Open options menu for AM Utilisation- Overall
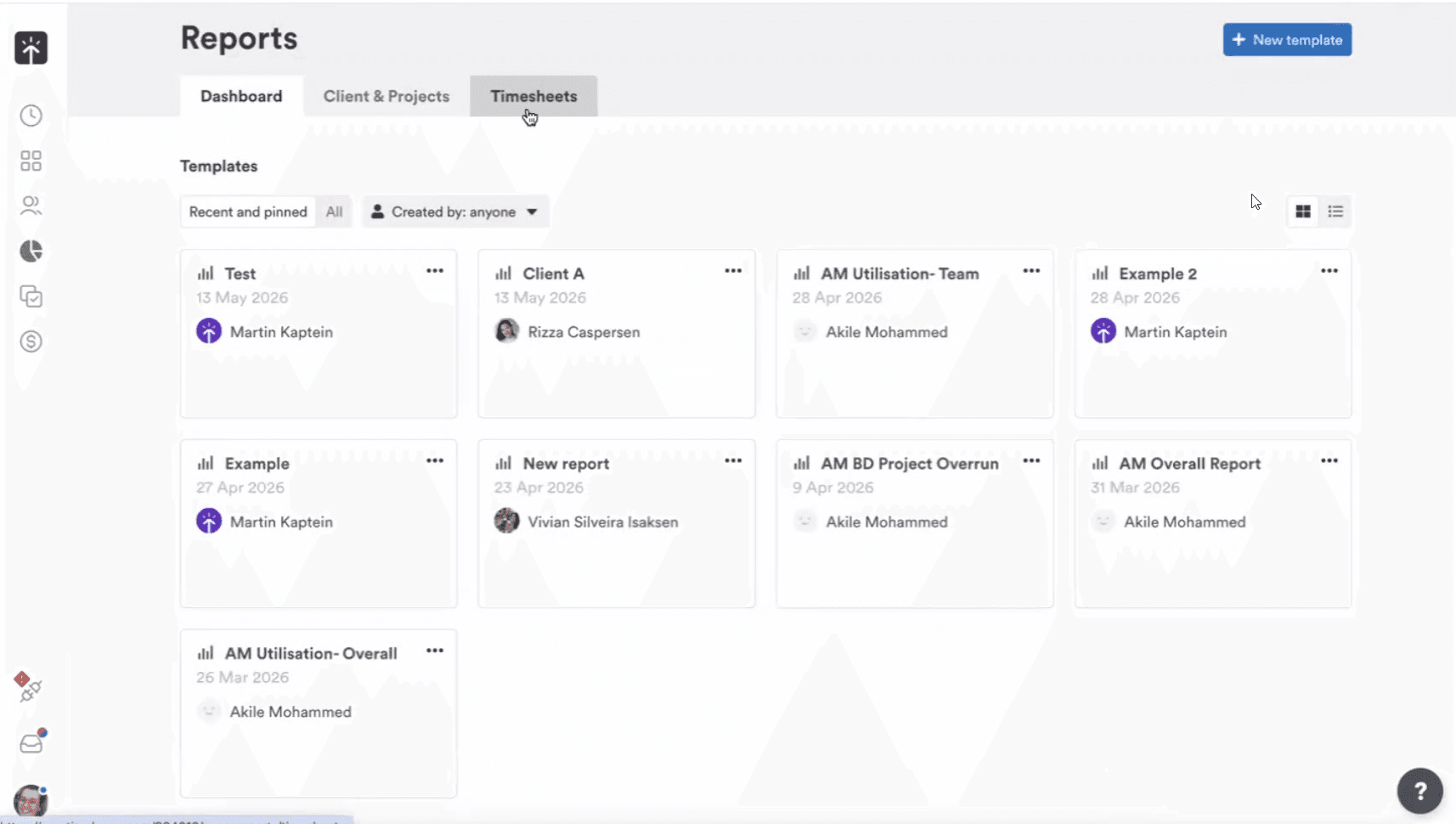 (435, 651)
